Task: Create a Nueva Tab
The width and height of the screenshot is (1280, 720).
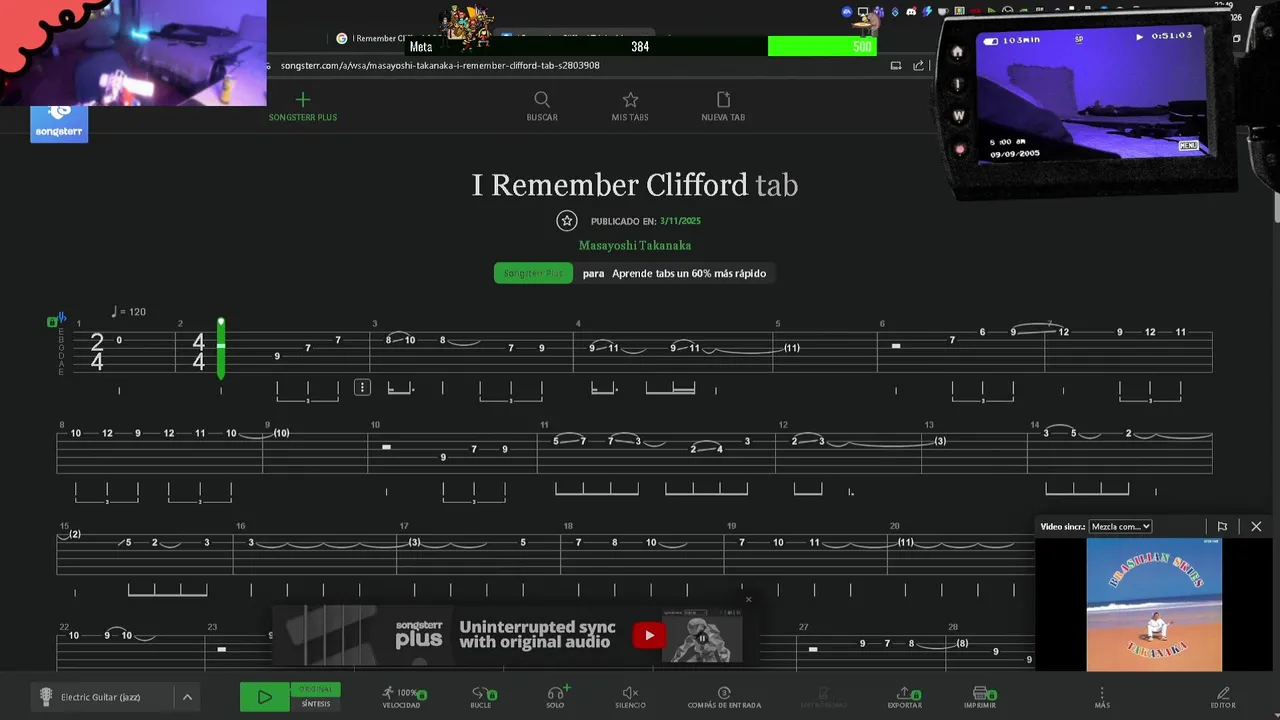Action: [723, 107]
